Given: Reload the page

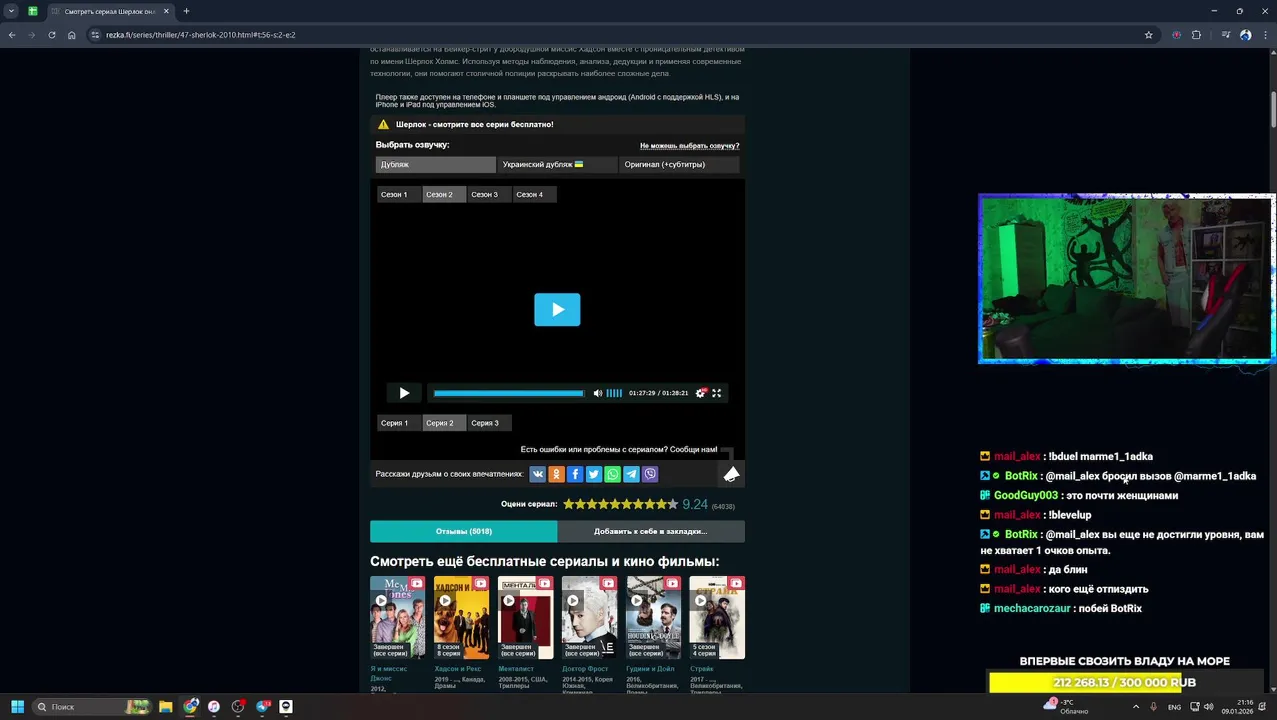Looking at the screenshot, I should click(x=51, y=35).
